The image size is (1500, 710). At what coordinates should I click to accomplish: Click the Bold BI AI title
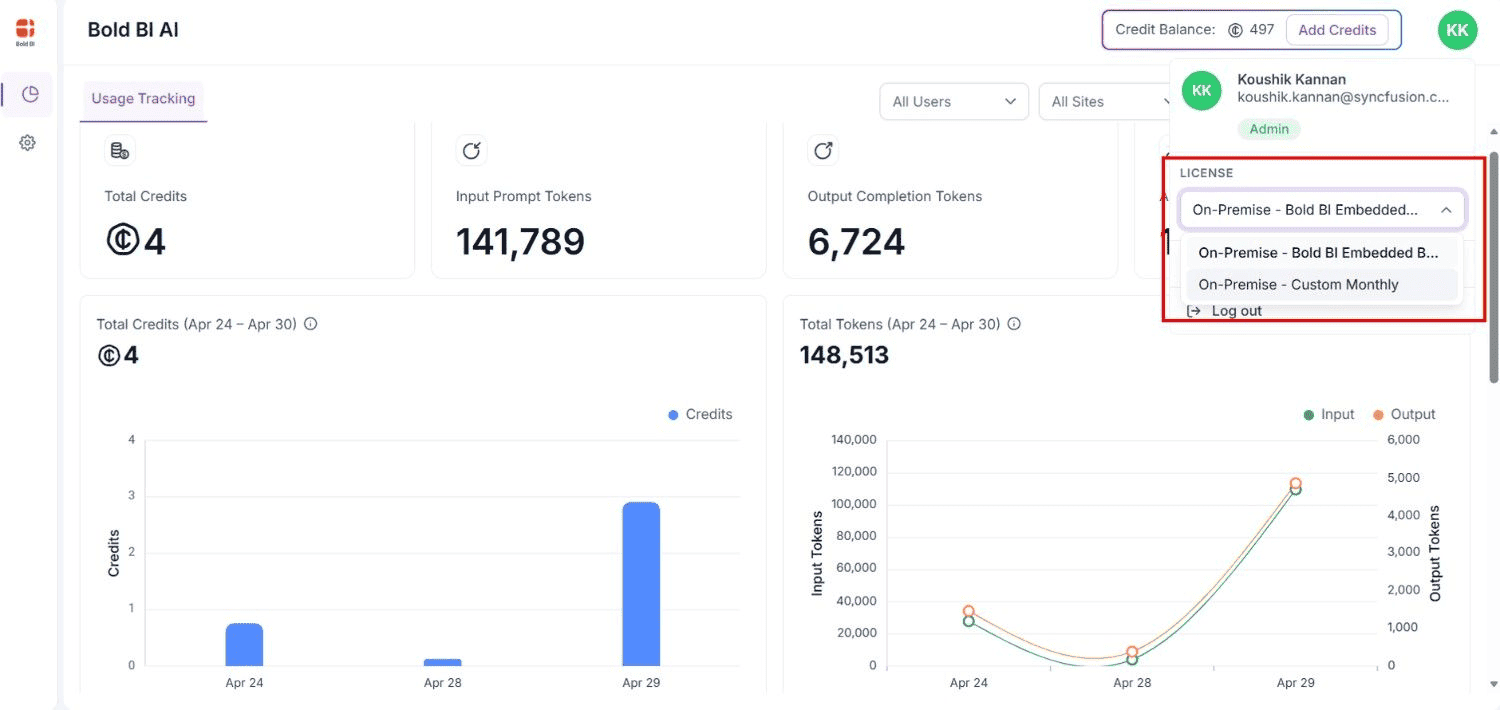pyautogui.click(x=133, y=30)
